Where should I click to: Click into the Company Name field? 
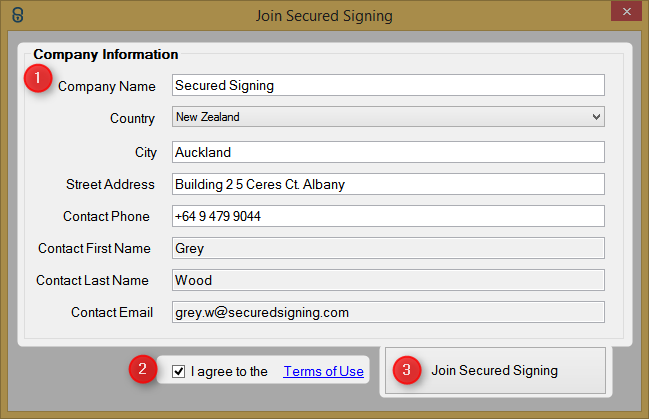click(388, 85)
